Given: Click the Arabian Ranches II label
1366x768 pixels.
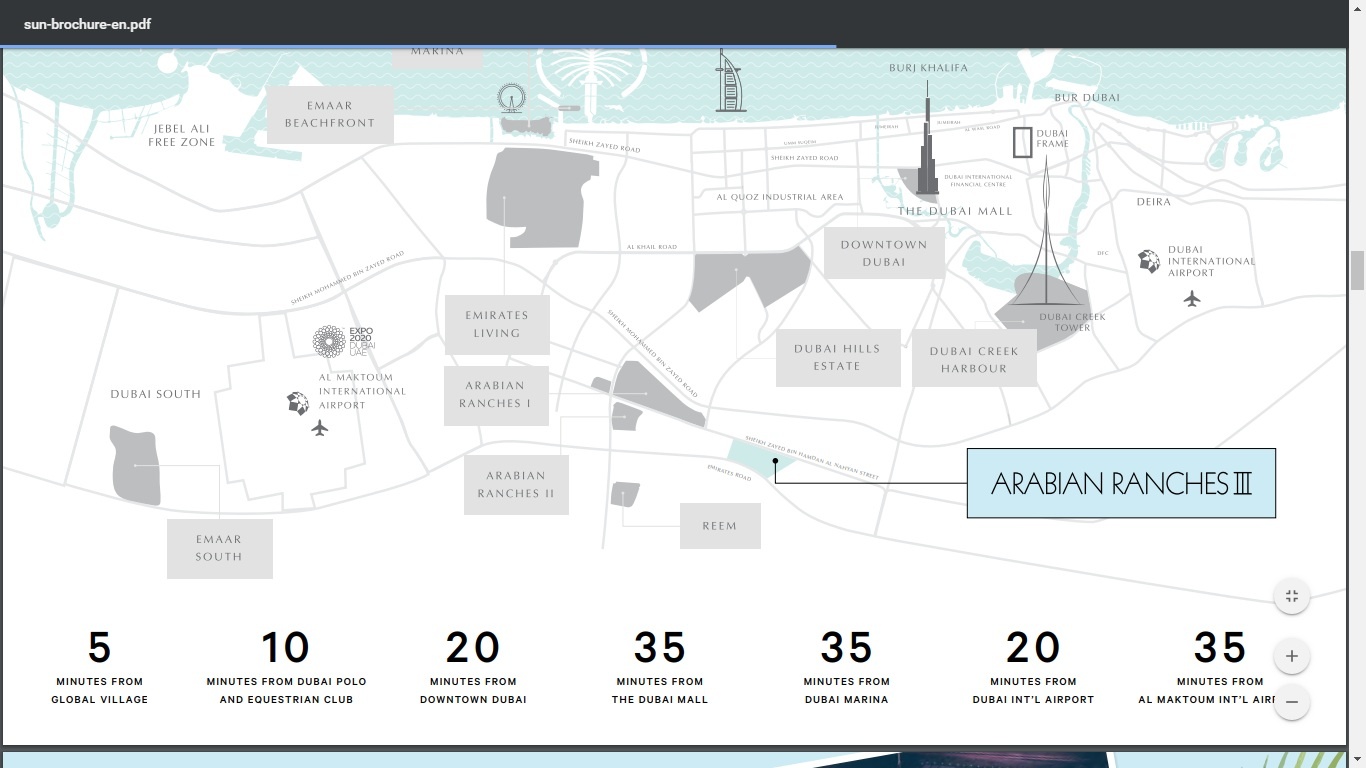Looking at the screenshot, I should [x=516, y=485].
